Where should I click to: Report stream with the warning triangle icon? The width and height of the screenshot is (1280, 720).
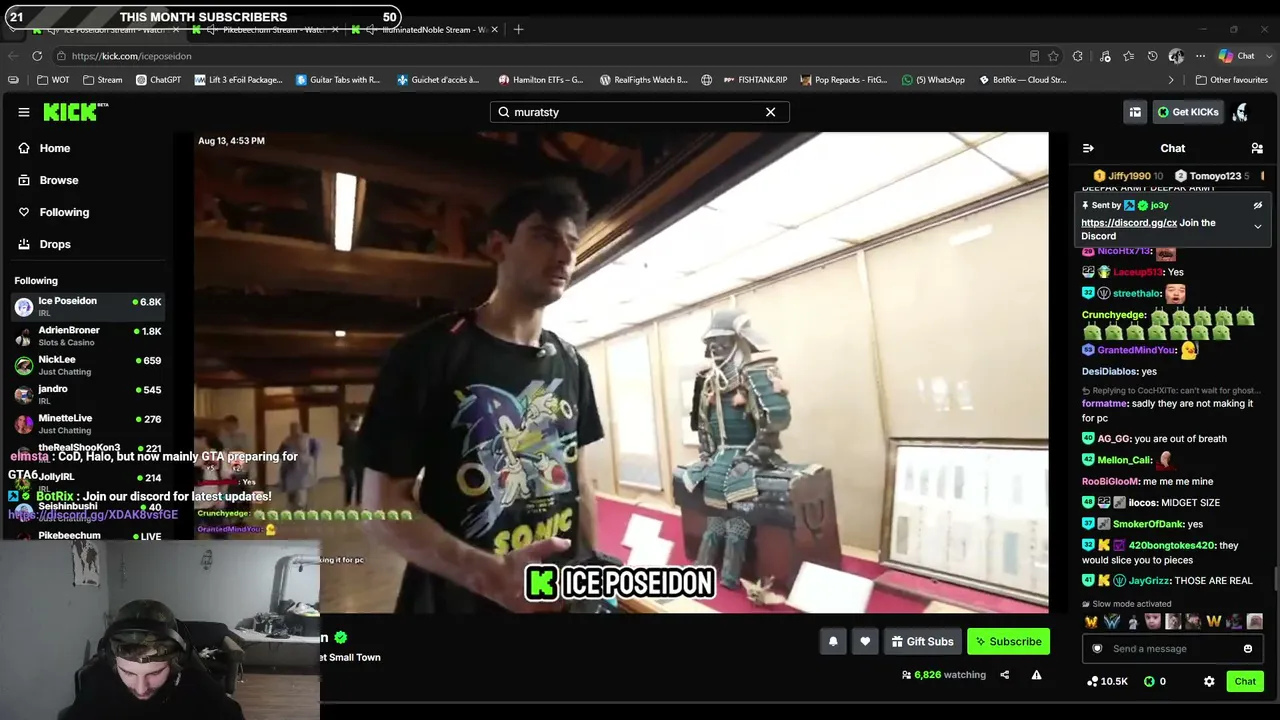[1036, 675]
